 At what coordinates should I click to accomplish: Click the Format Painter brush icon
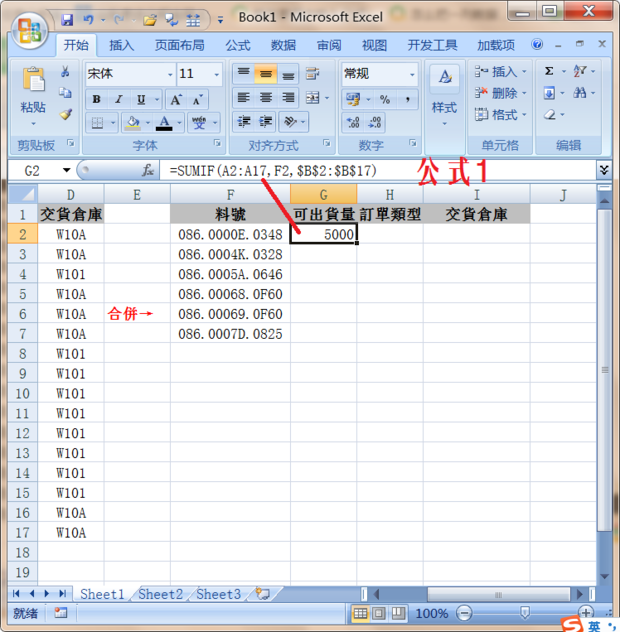[65, 114]
